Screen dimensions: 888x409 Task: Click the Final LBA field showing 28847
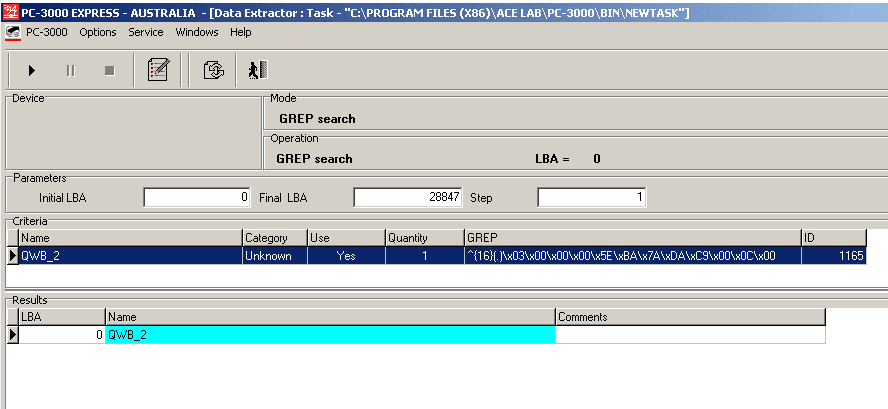coord(408,197)
